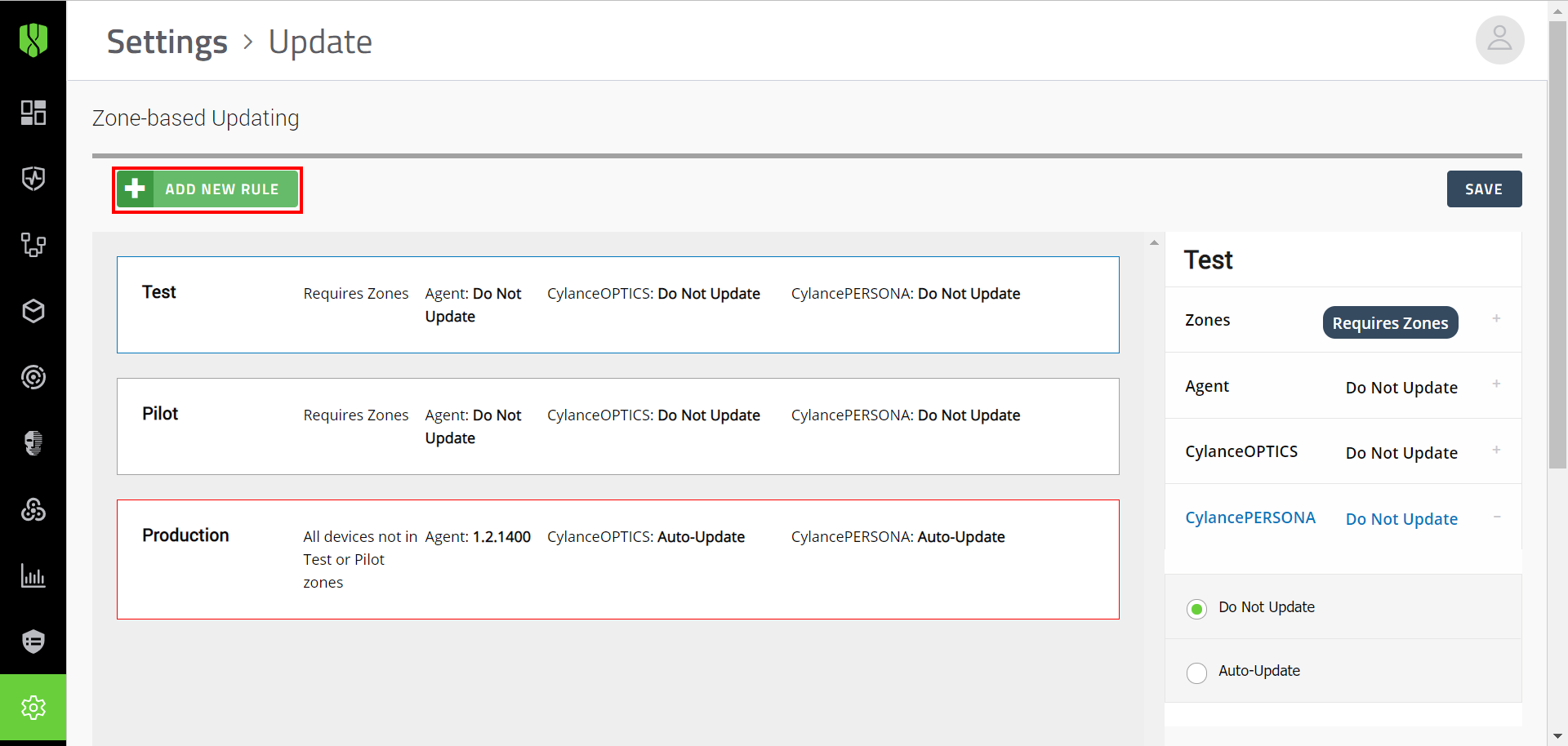Click the Update breadcrumb text
1568x746 pixels.
point(320,42)
